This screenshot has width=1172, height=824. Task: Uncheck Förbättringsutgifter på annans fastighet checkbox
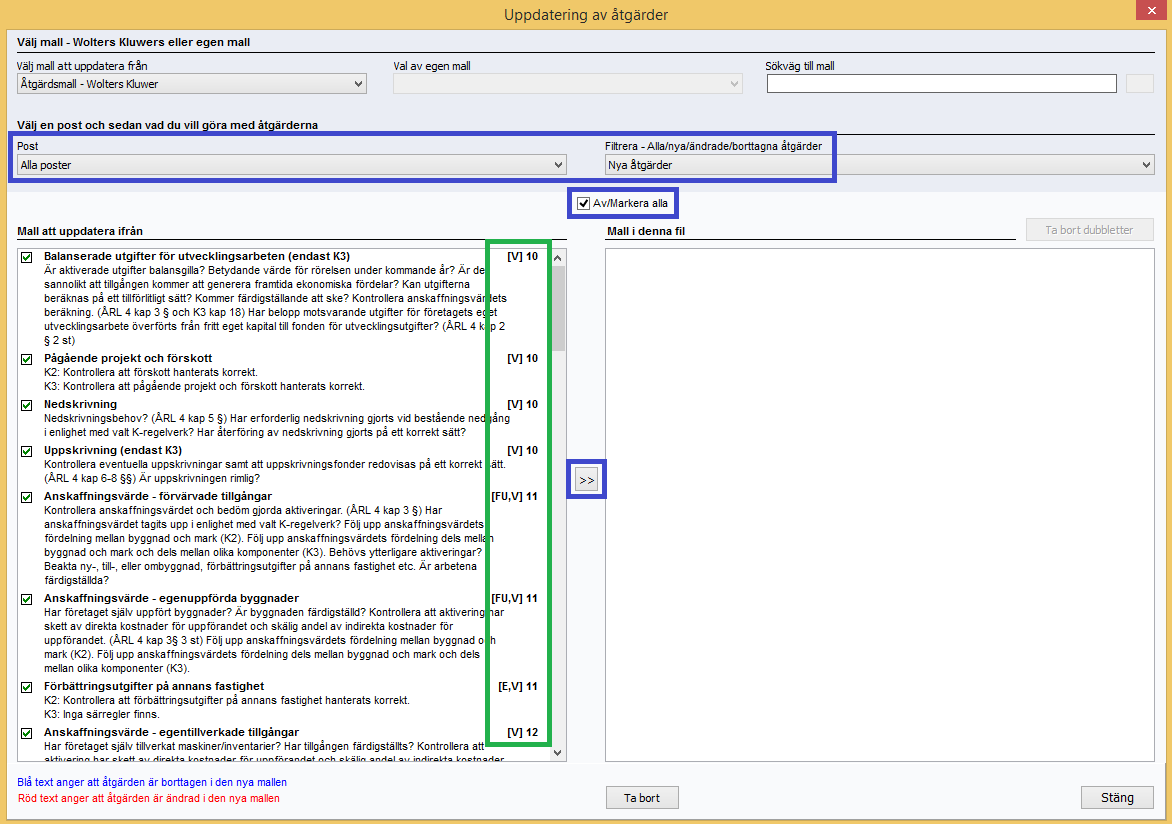(x=27, y=687)
